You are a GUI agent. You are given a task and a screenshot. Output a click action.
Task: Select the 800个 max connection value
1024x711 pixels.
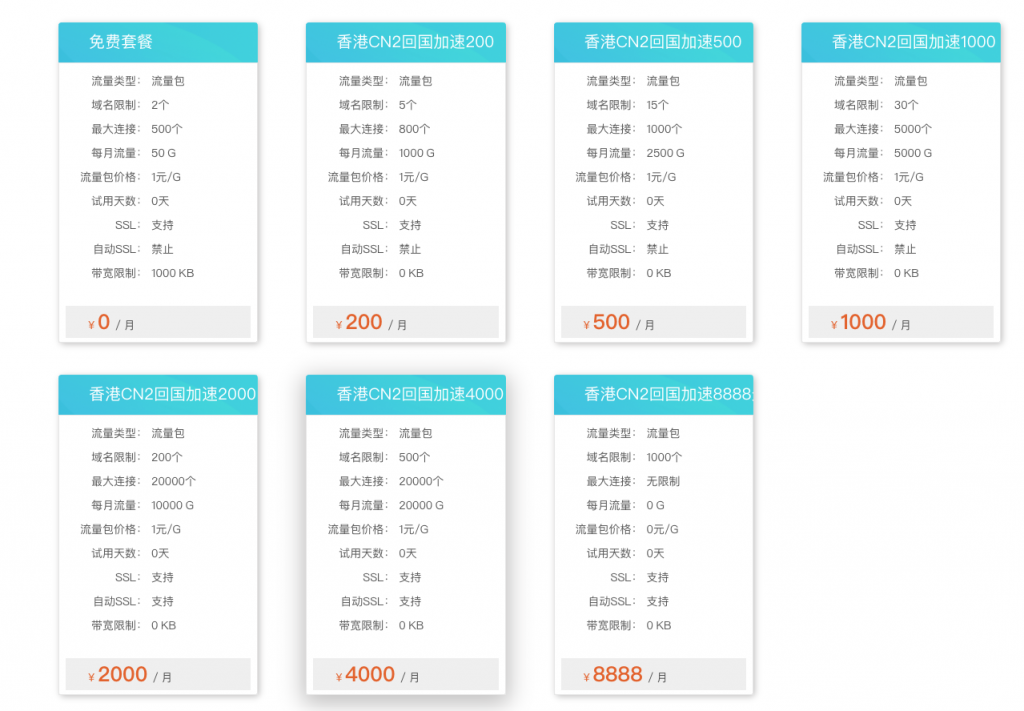414,129
